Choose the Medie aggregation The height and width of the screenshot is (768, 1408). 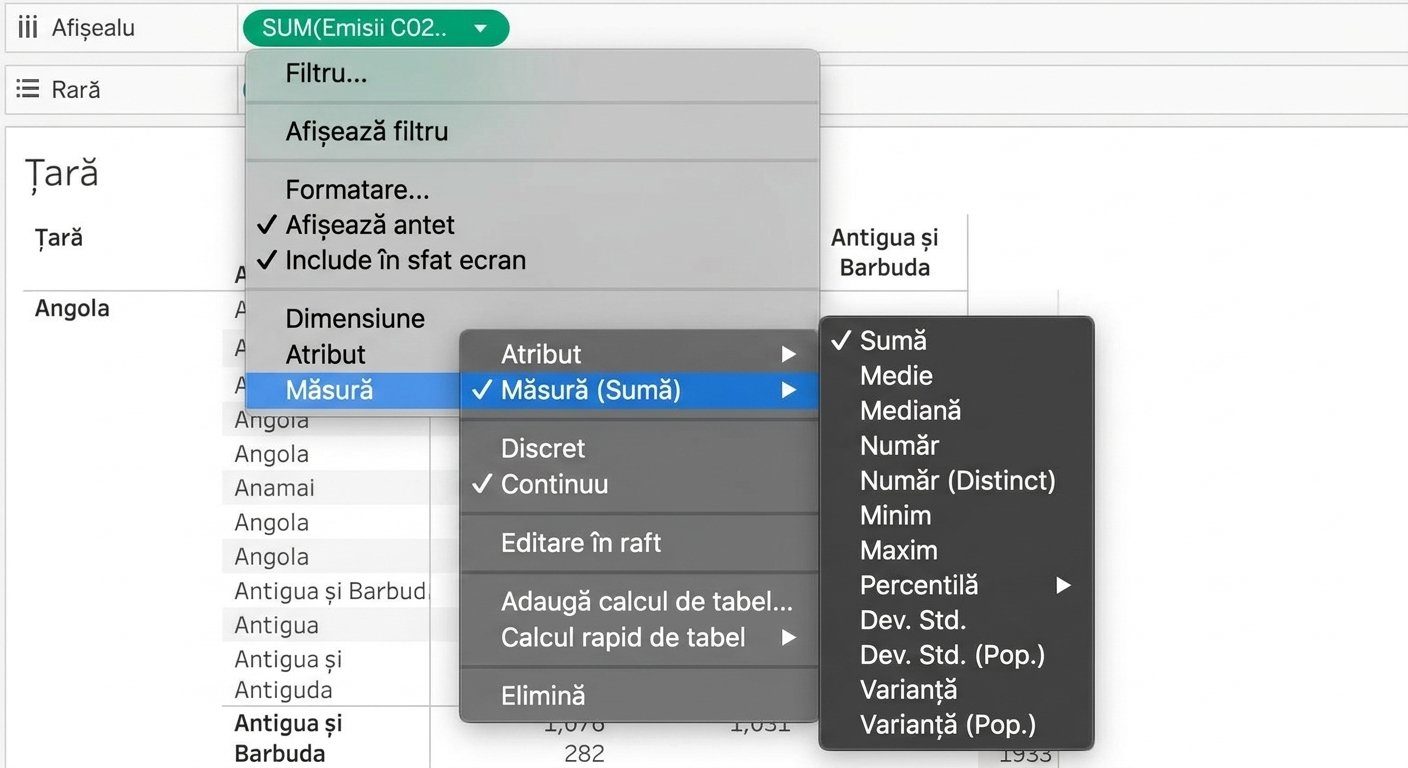[x=956, y=376]
